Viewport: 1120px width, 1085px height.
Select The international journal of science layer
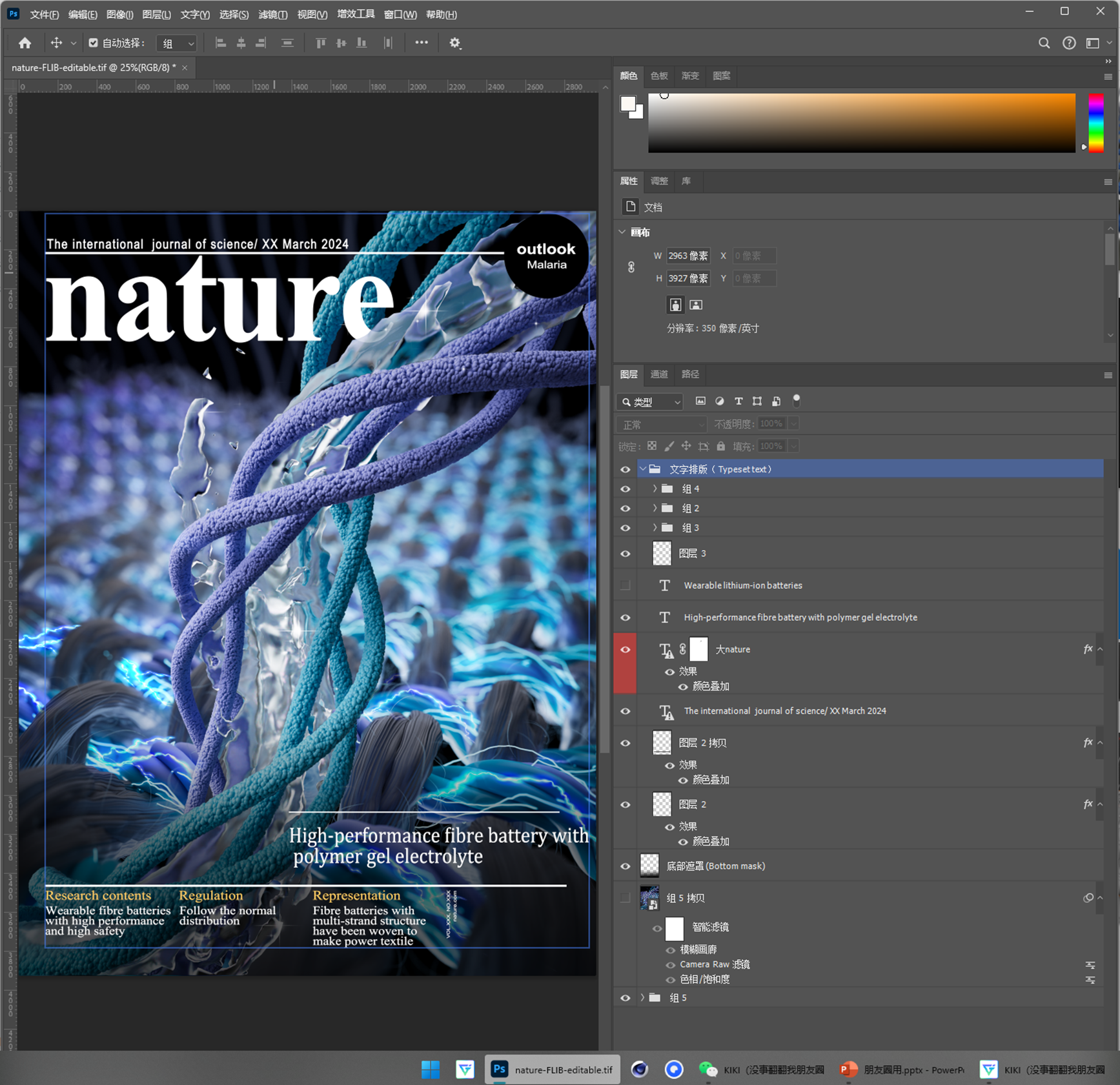coord(785,711)
